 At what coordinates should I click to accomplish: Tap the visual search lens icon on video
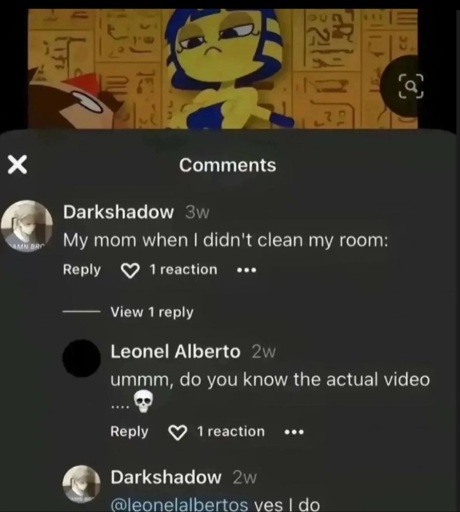click(x=411, y=86)
